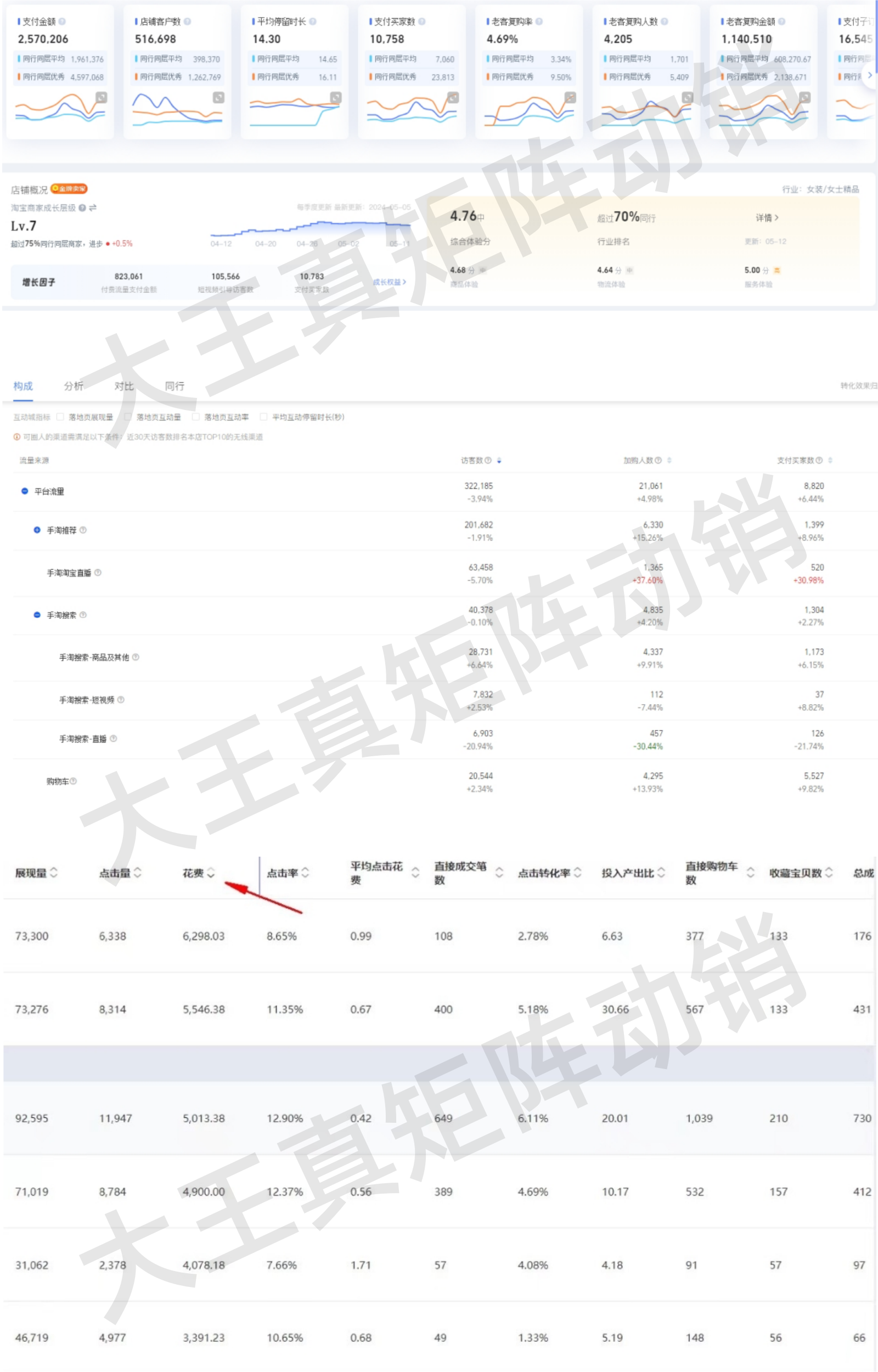Open help icon next to 老客复购金额
Screen dimensions: 878x1372
[782, 21]
